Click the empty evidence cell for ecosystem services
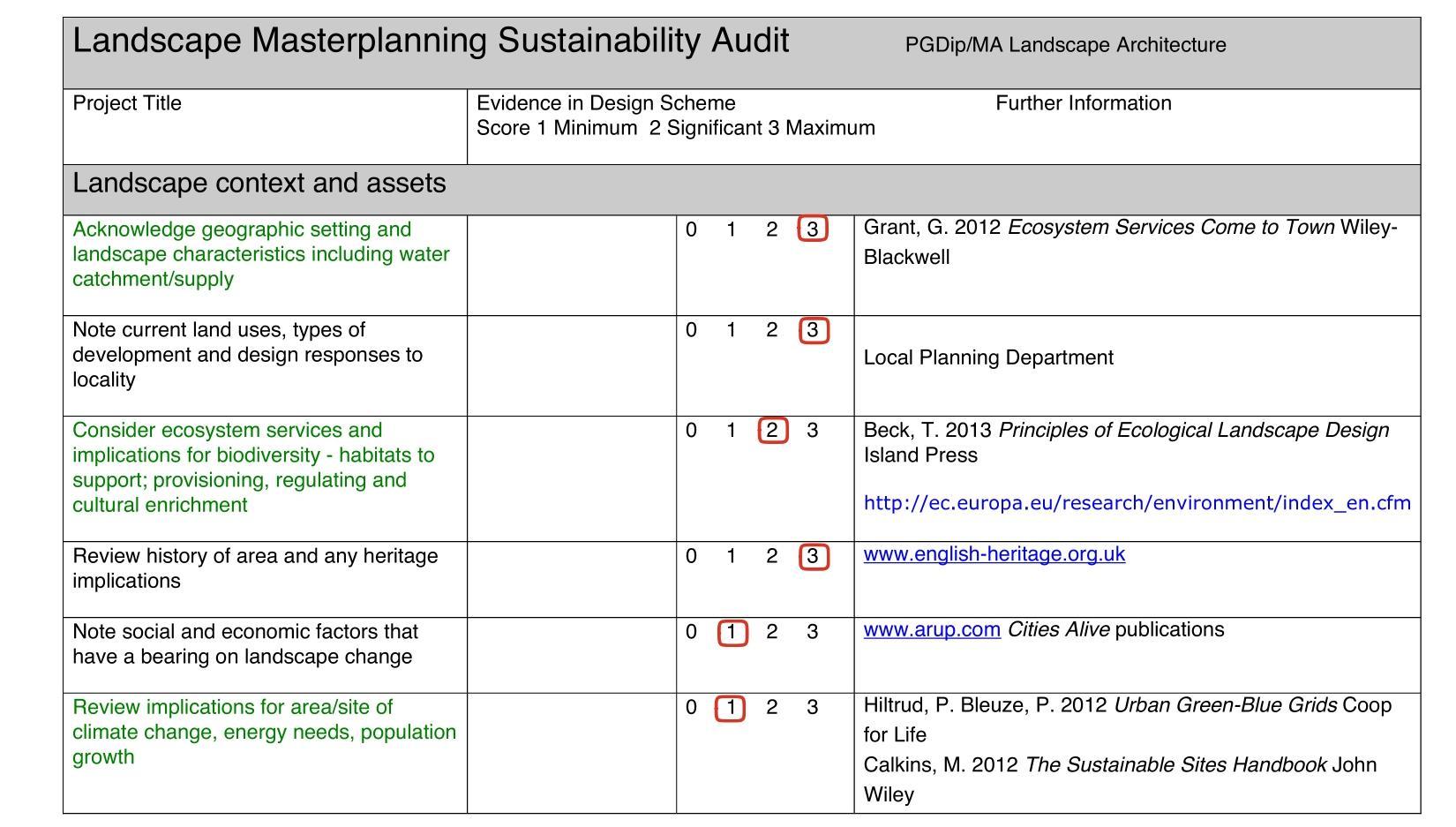 click(x=571, y=478)
